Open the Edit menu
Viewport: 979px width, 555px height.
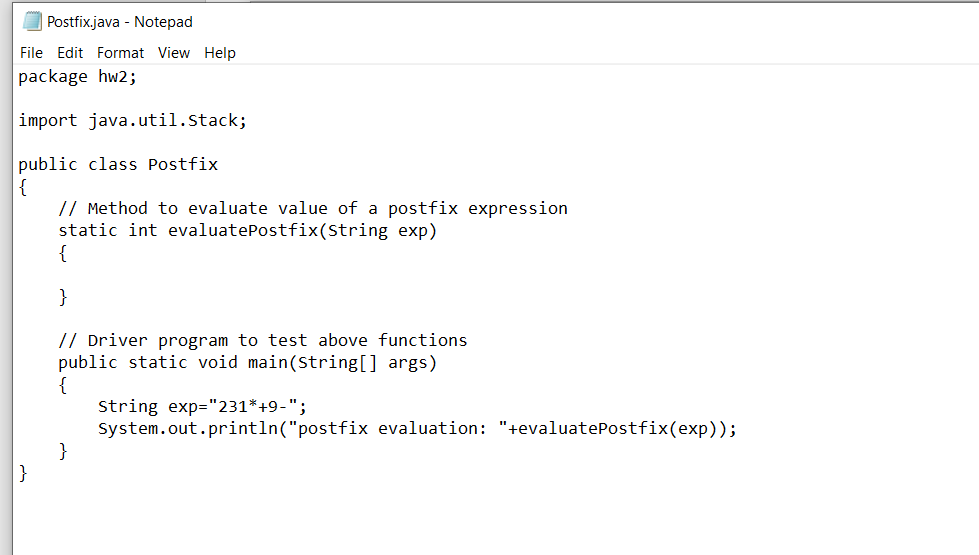70,53
